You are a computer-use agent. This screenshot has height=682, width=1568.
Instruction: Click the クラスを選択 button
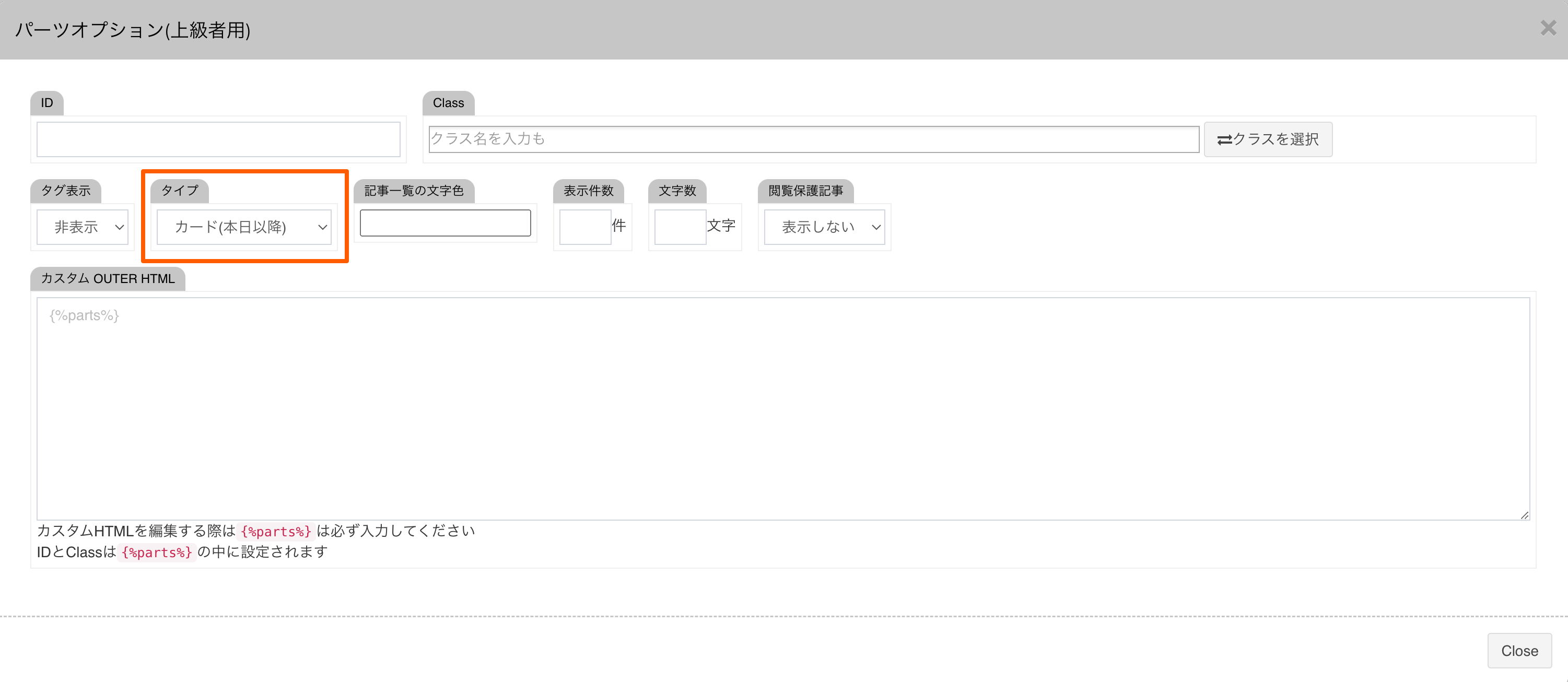coord(1268,139)
